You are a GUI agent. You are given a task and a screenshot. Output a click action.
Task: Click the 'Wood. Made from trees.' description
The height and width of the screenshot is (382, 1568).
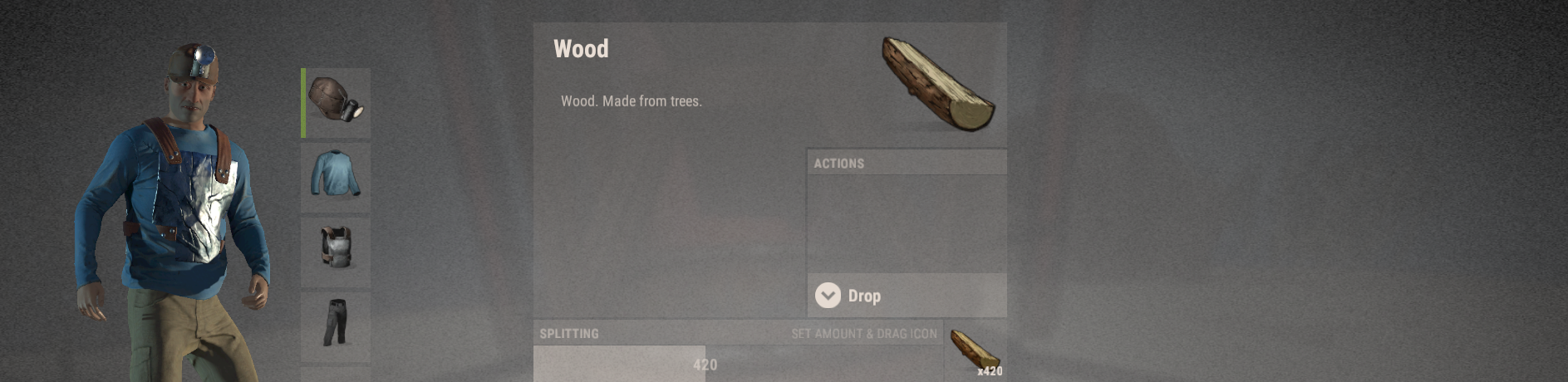click(x=632, y=101)
